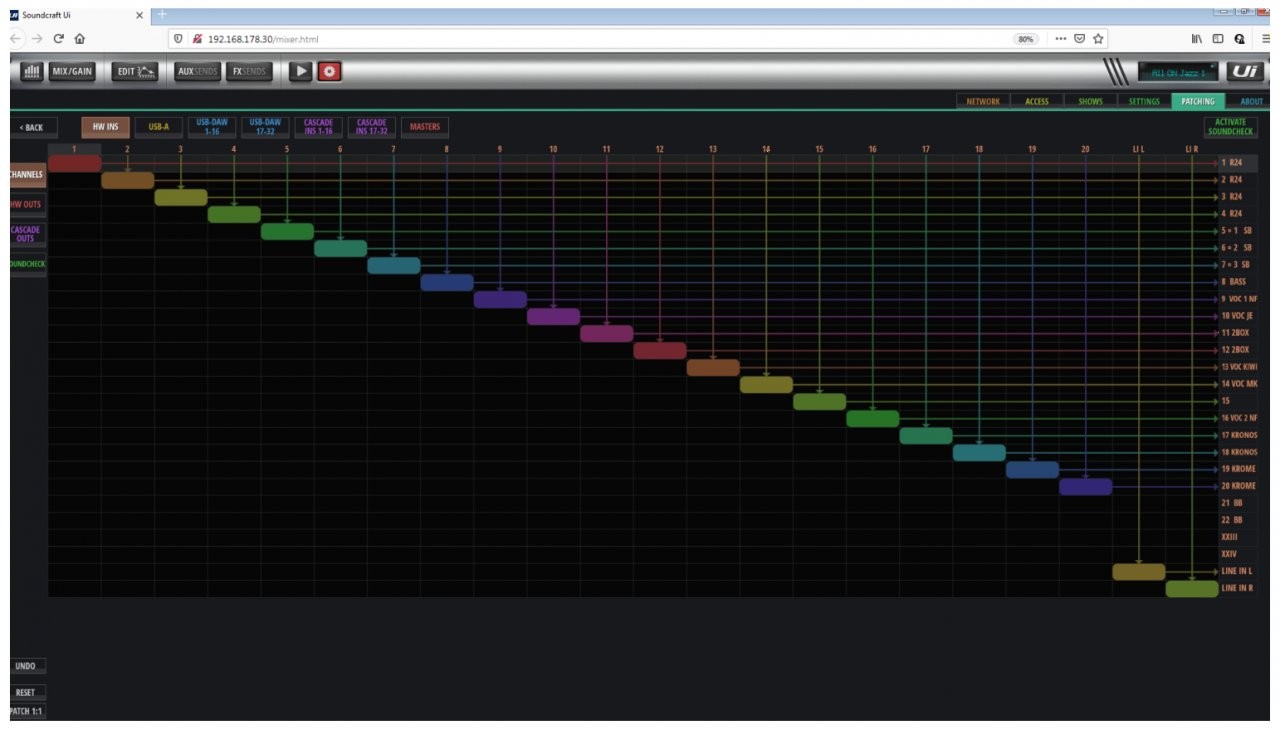The image size is (1280, 730).
Task: Click channel row '9 VOC 1 NF'
Action: 1238,299
